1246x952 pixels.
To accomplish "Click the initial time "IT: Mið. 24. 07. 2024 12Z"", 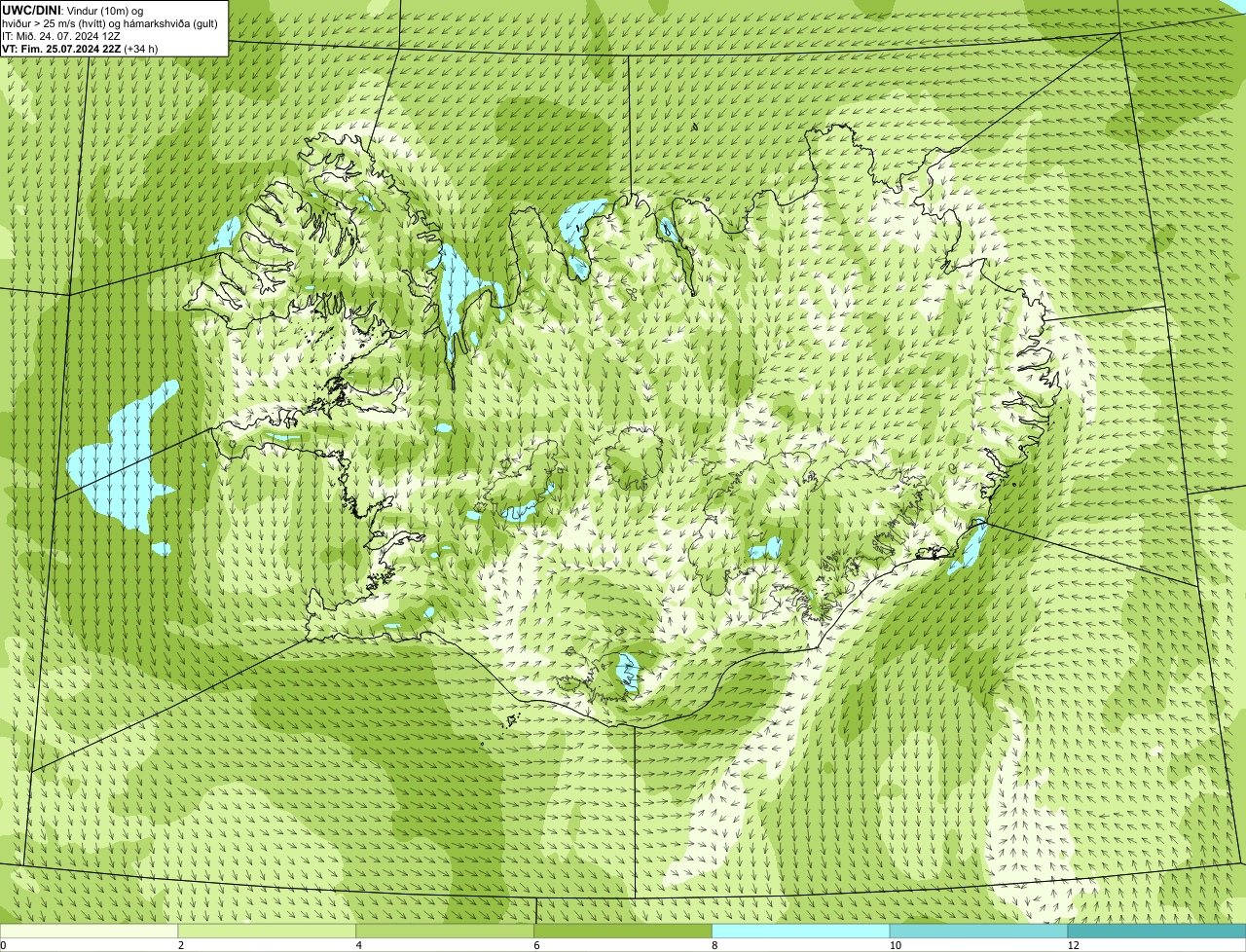I will tap(61, 35).
